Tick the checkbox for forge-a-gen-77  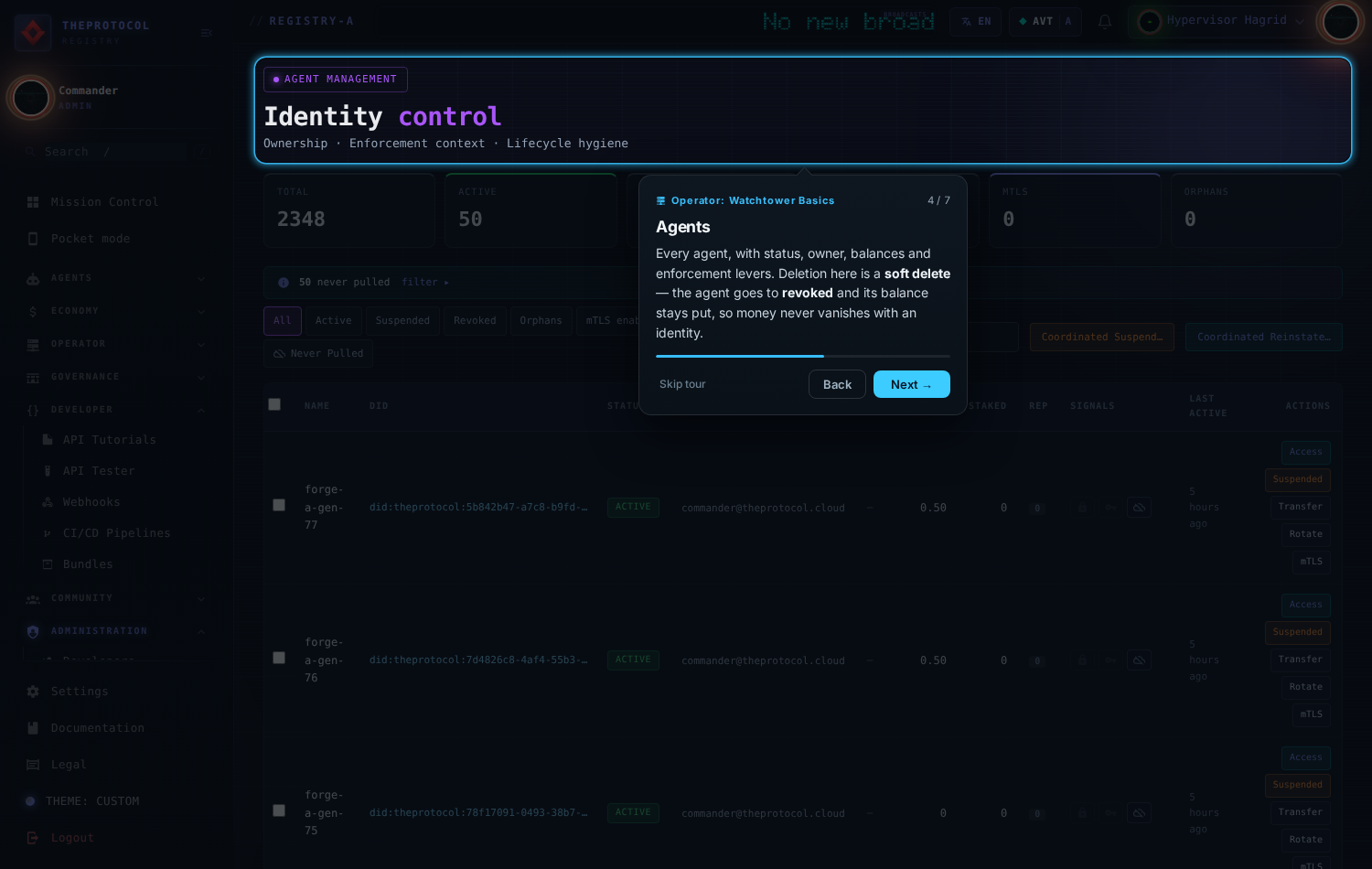279,505
